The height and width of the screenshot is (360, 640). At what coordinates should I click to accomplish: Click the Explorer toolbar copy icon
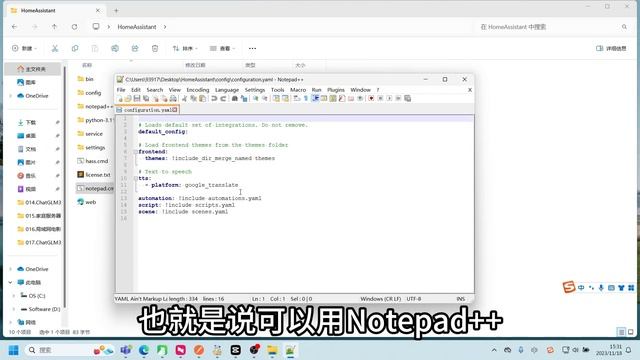tap(75, 48)
